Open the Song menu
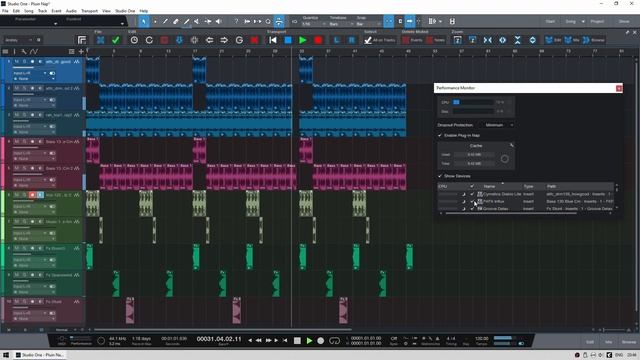 29,11
